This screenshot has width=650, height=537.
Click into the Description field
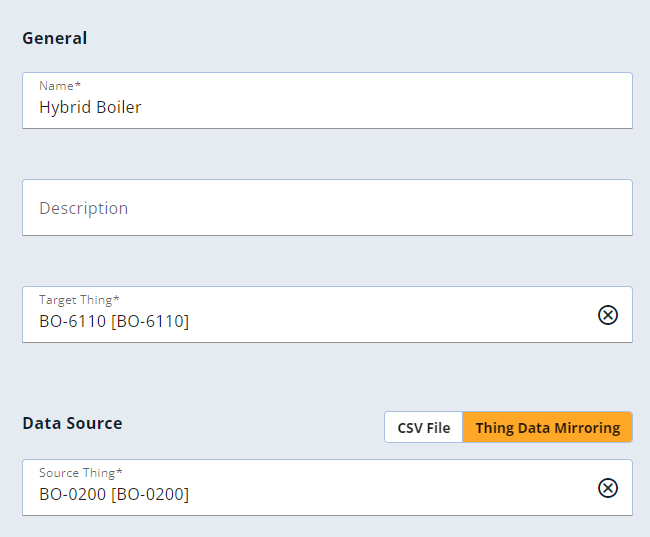pos(327,208)
